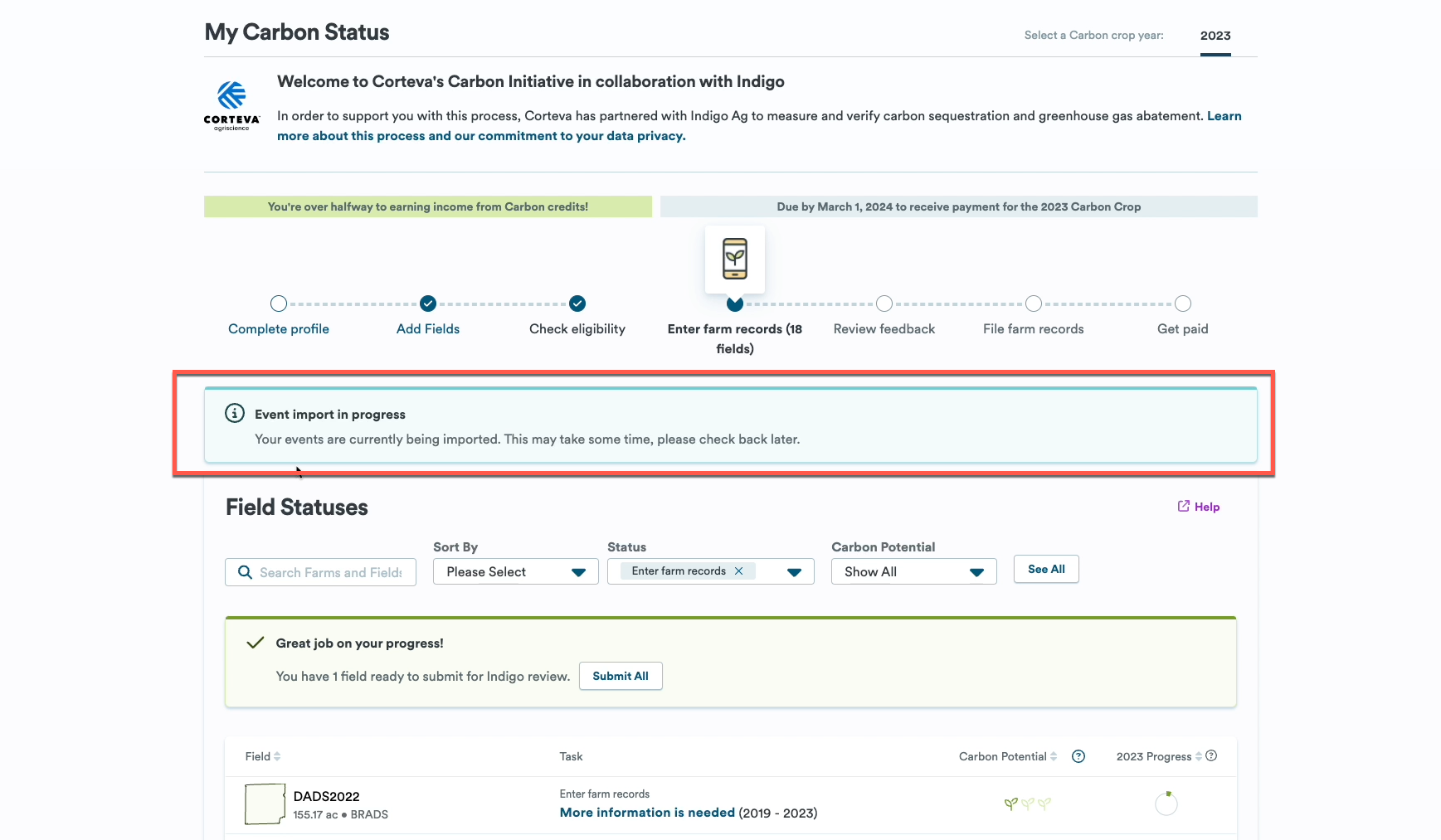The height and width of the screenshot is (840, 1441).
Task: Click the Submit All button
Action: (x=621, y=676)
